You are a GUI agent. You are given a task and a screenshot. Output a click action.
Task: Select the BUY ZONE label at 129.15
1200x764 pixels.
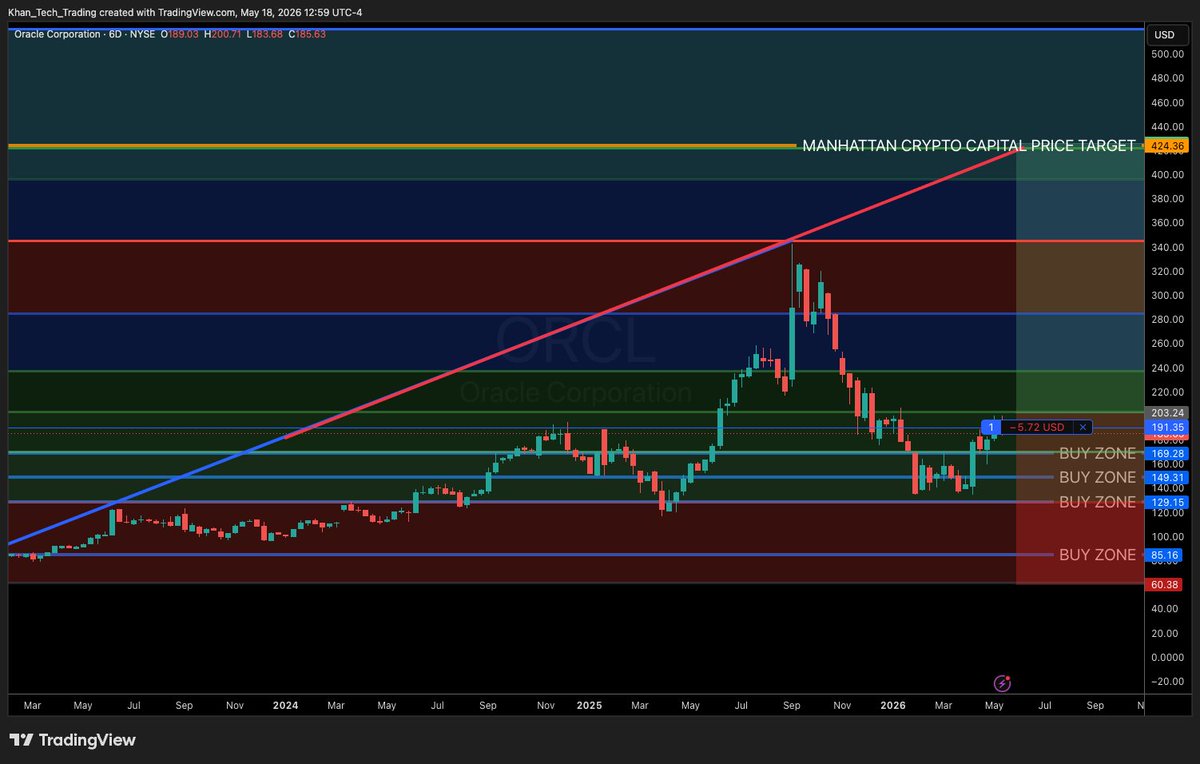[x=1097, y=501]
